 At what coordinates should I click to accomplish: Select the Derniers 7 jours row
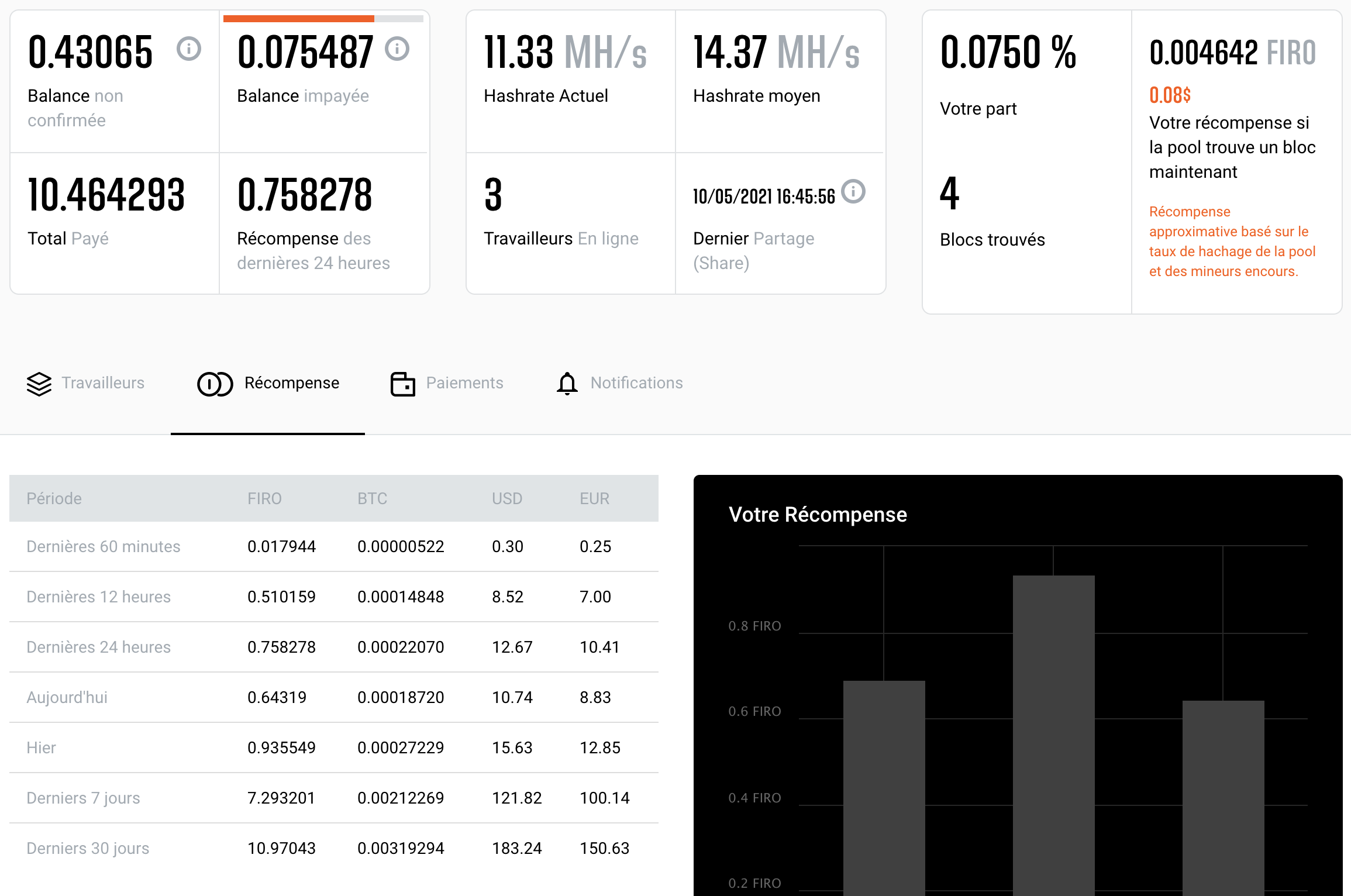(334, 798)
